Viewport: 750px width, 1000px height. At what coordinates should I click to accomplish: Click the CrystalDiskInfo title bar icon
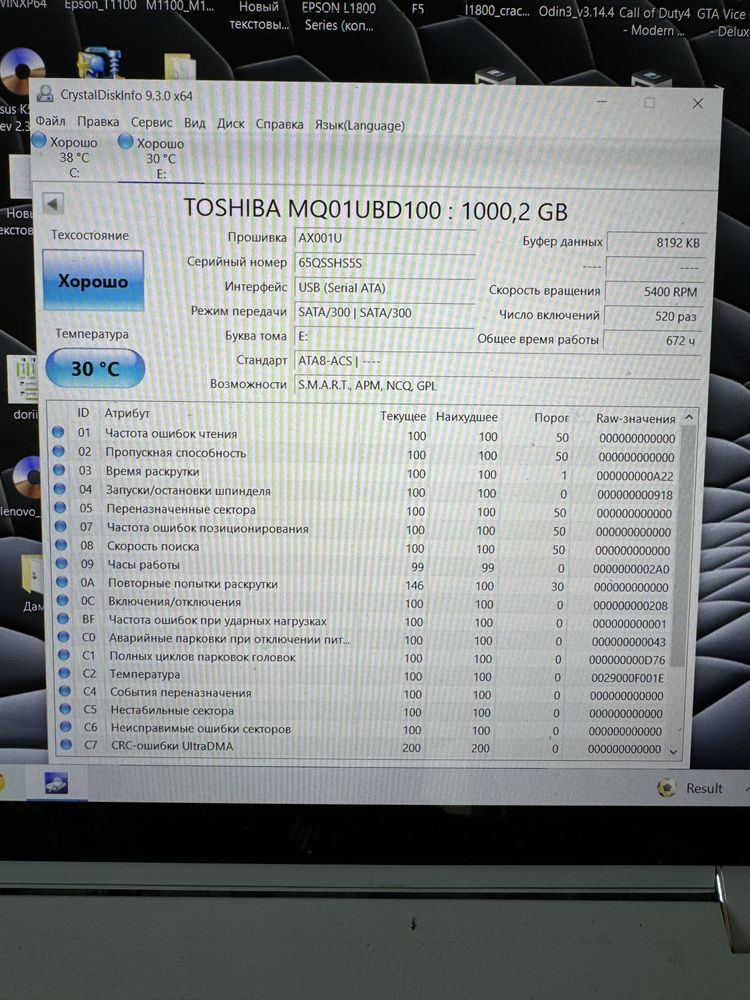(45, 94)
